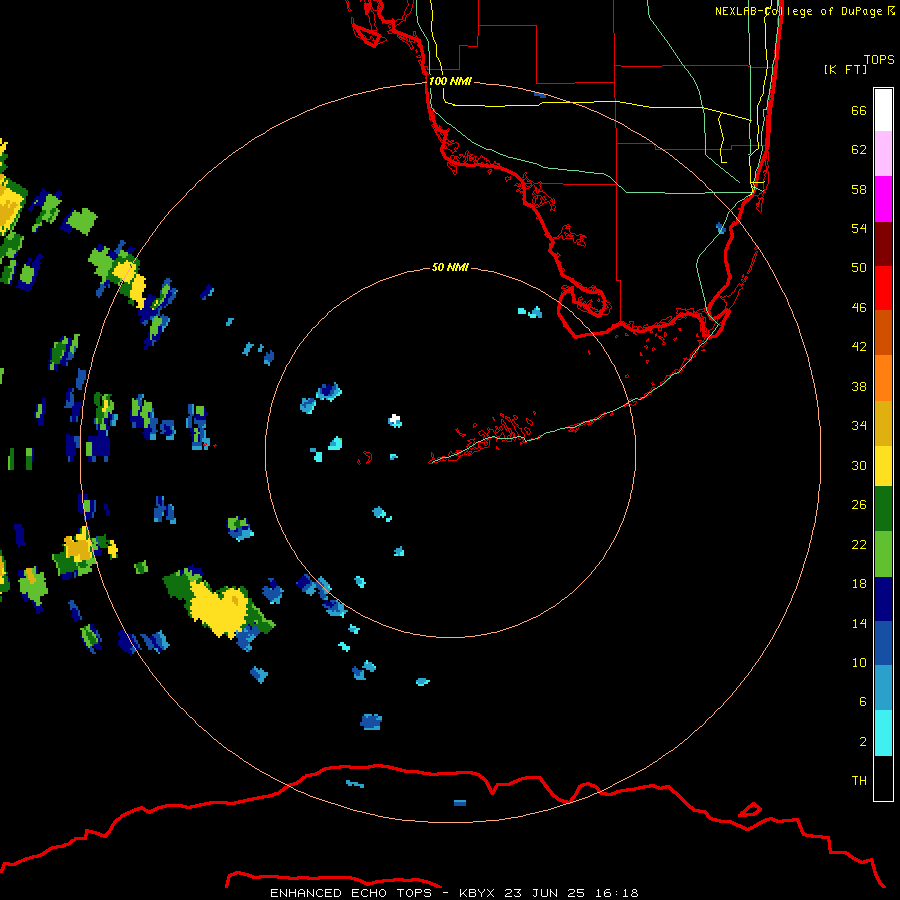The image size is (900, 900).
Task: Select the bright red legend swatch
Action: 883,288
